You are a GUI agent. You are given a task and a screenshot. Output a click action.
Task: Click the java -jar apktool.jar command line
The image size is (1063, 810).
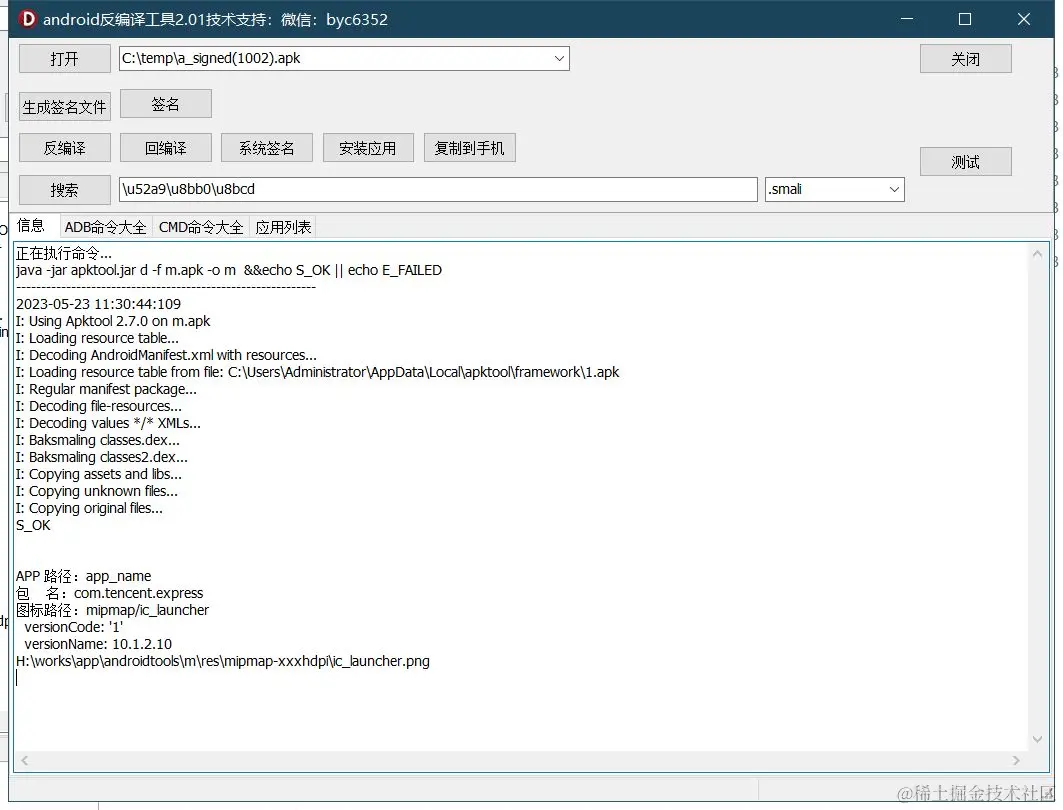(x=229, y=270)
